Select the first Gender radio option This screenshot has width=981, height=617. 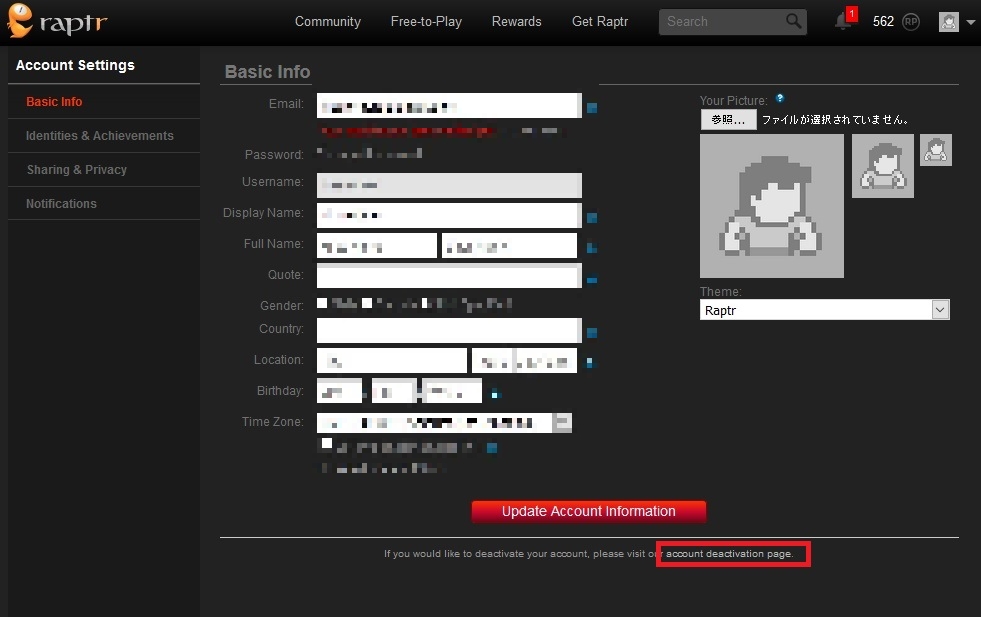point(322,303)
